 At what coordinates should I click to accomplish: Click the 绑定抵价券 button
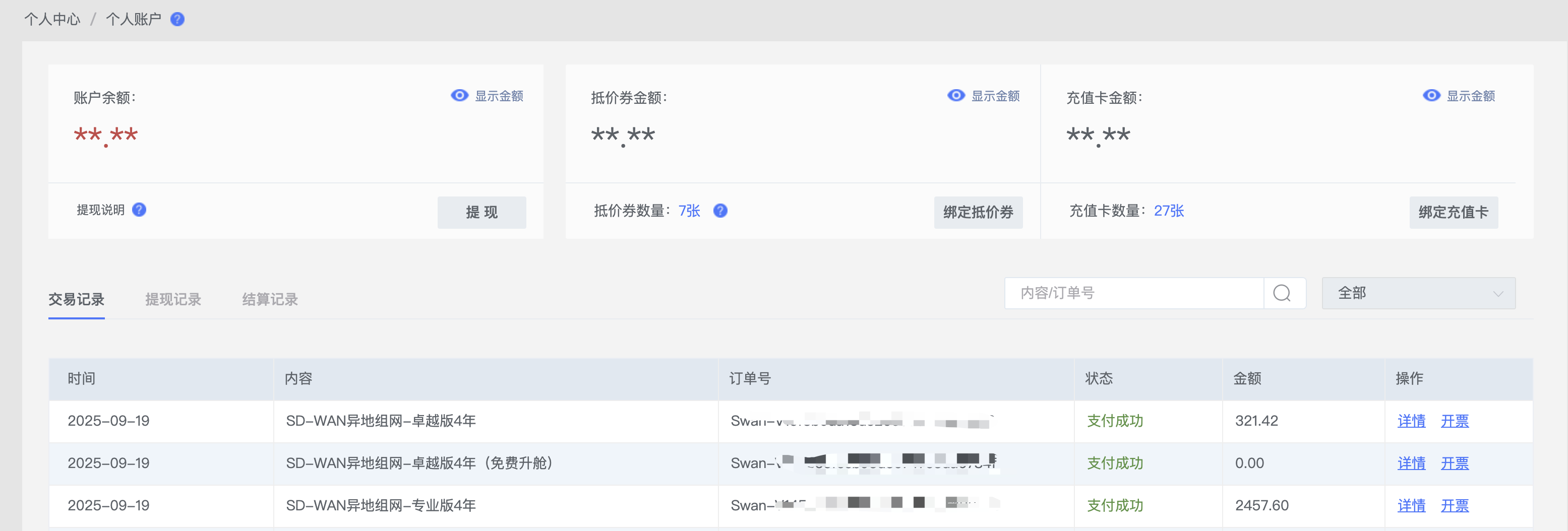coord(978,212)
